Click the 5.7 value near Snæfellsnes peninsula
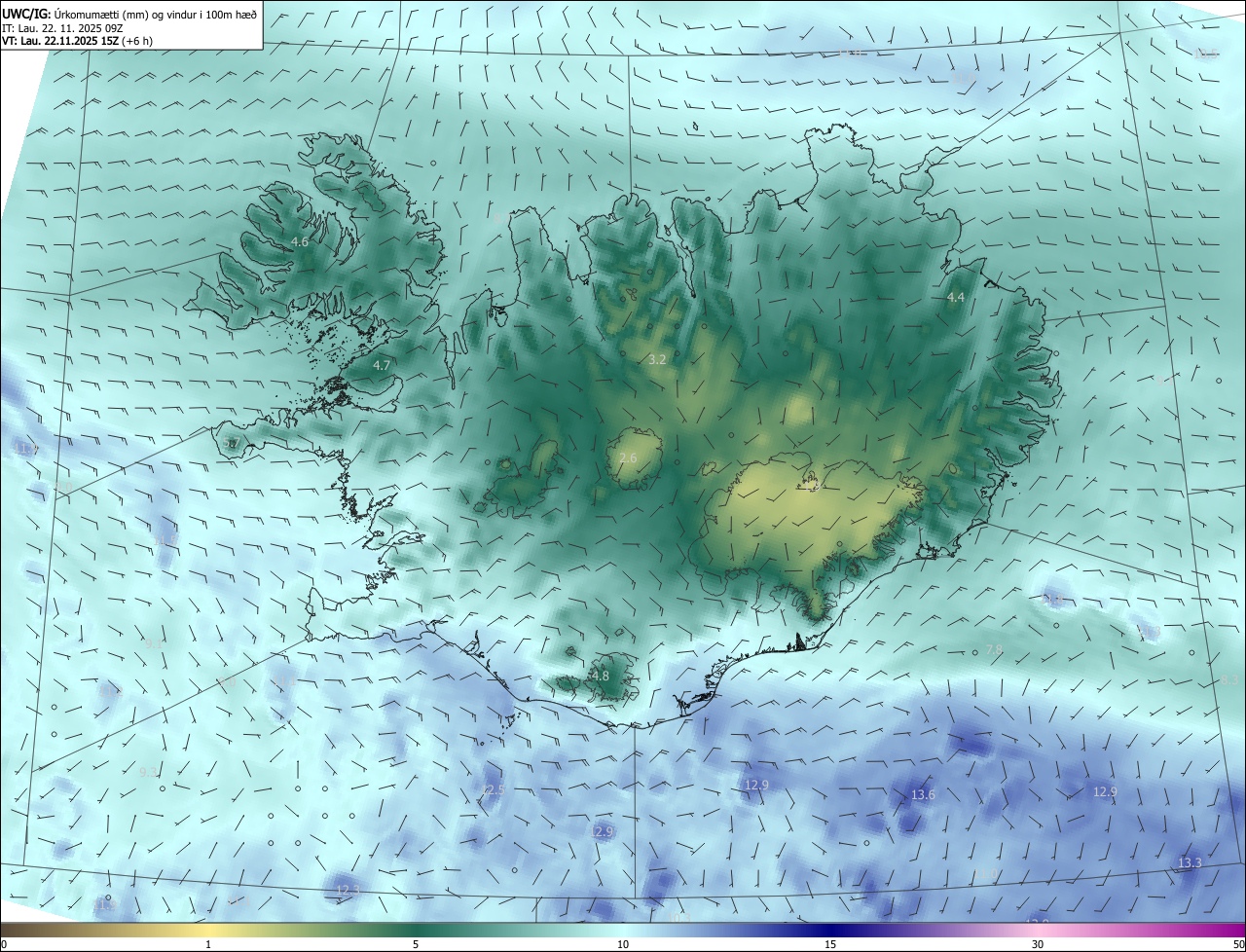This screenshot has width=1246, height=952. click(x=231, y=443)
